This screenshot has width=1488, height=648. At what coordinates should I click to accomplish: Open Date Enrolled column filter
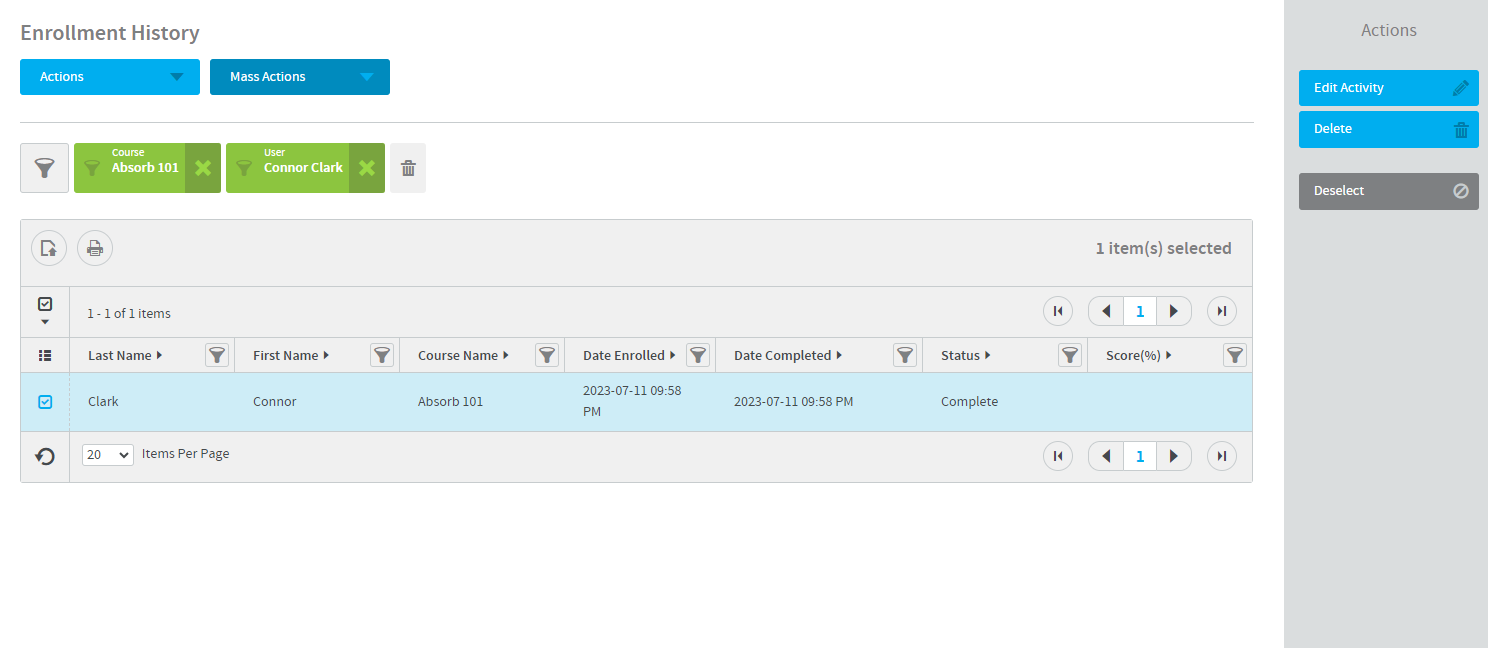(698, 355)
